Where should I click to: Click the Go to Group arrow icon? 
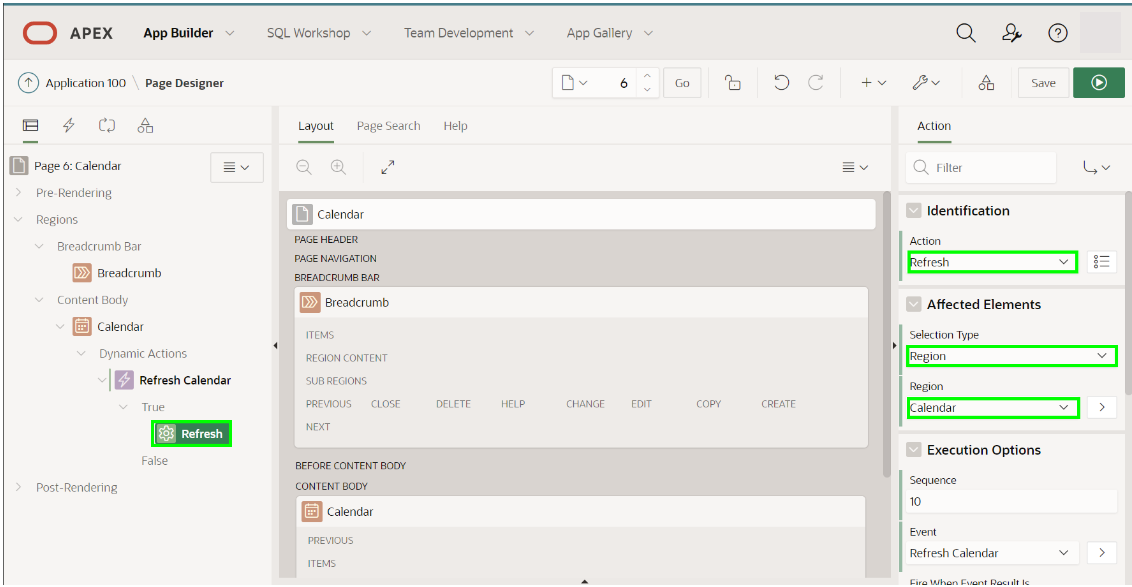(x=1096, y=168)
